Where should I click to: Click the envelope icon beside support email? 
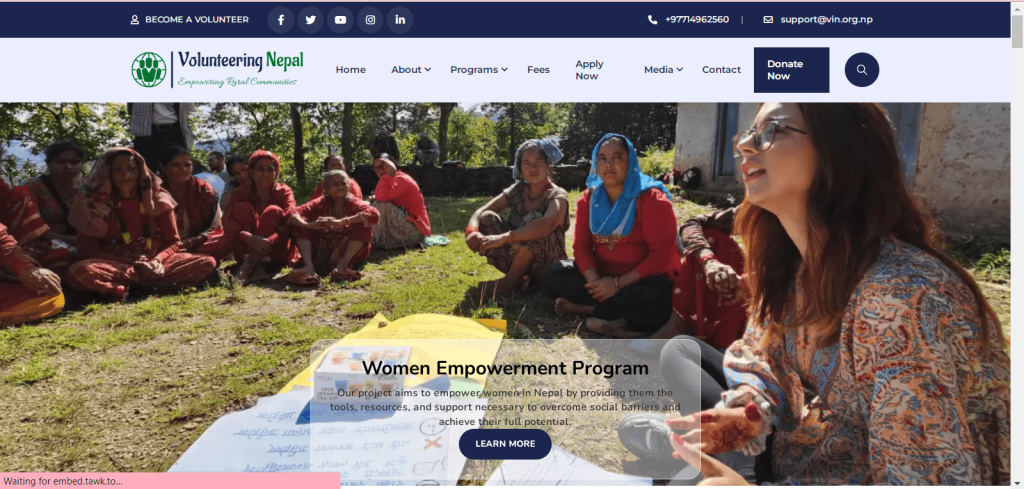coord(768,20)
